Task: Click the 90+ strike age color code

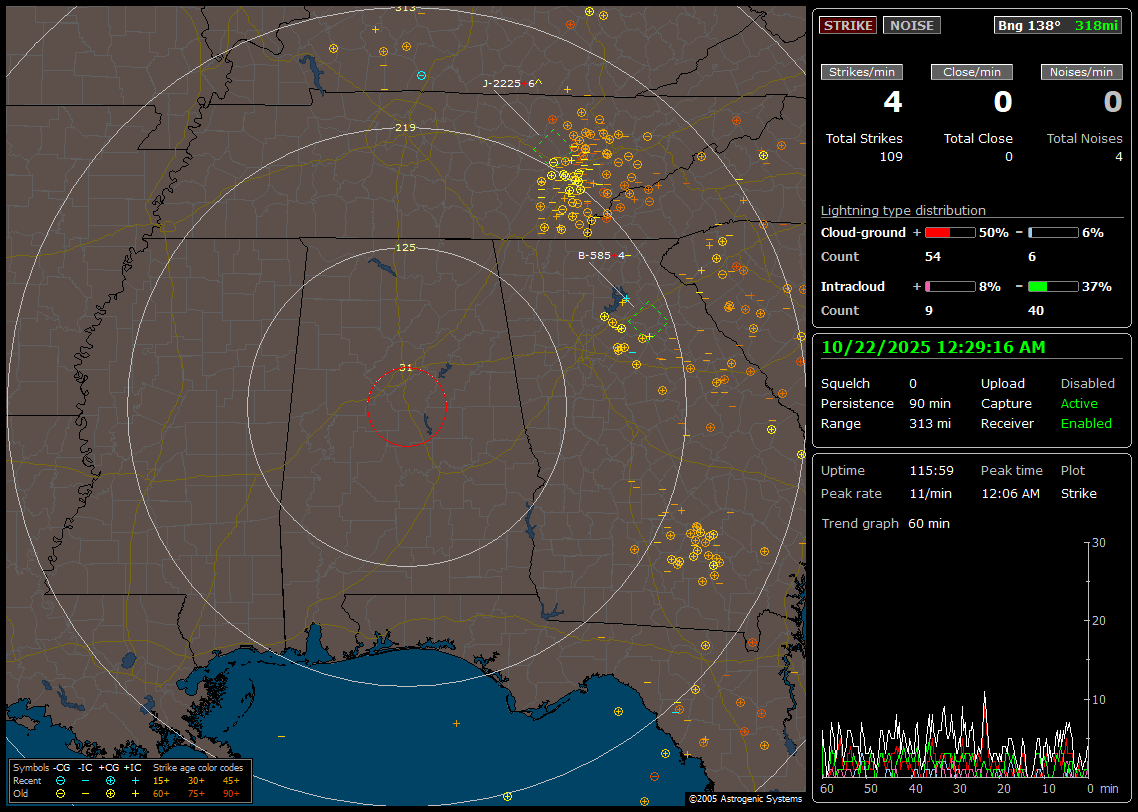Action: 231,793
